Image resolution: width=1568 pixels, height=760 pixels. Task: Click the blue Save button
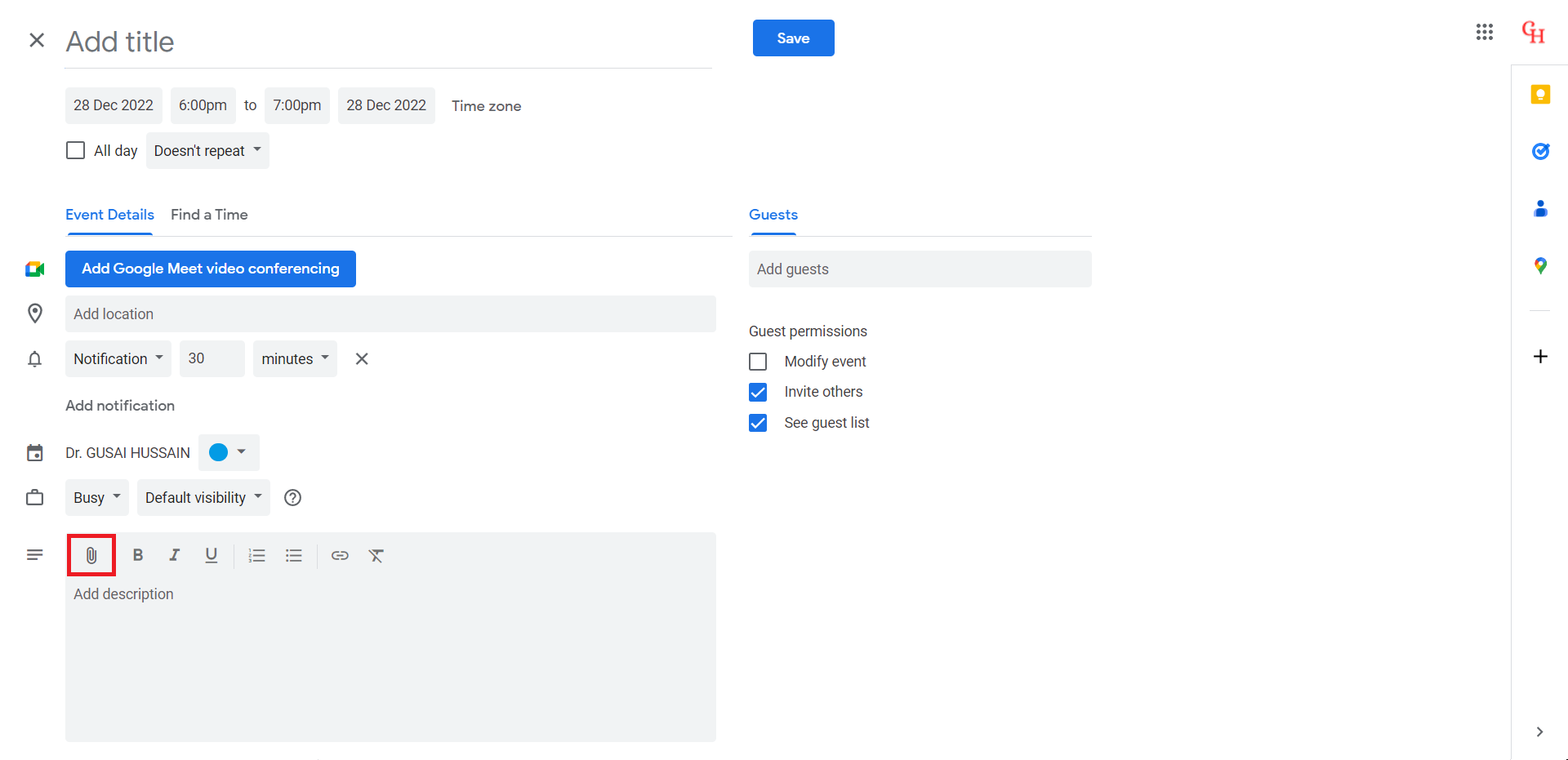click(793, 38)
